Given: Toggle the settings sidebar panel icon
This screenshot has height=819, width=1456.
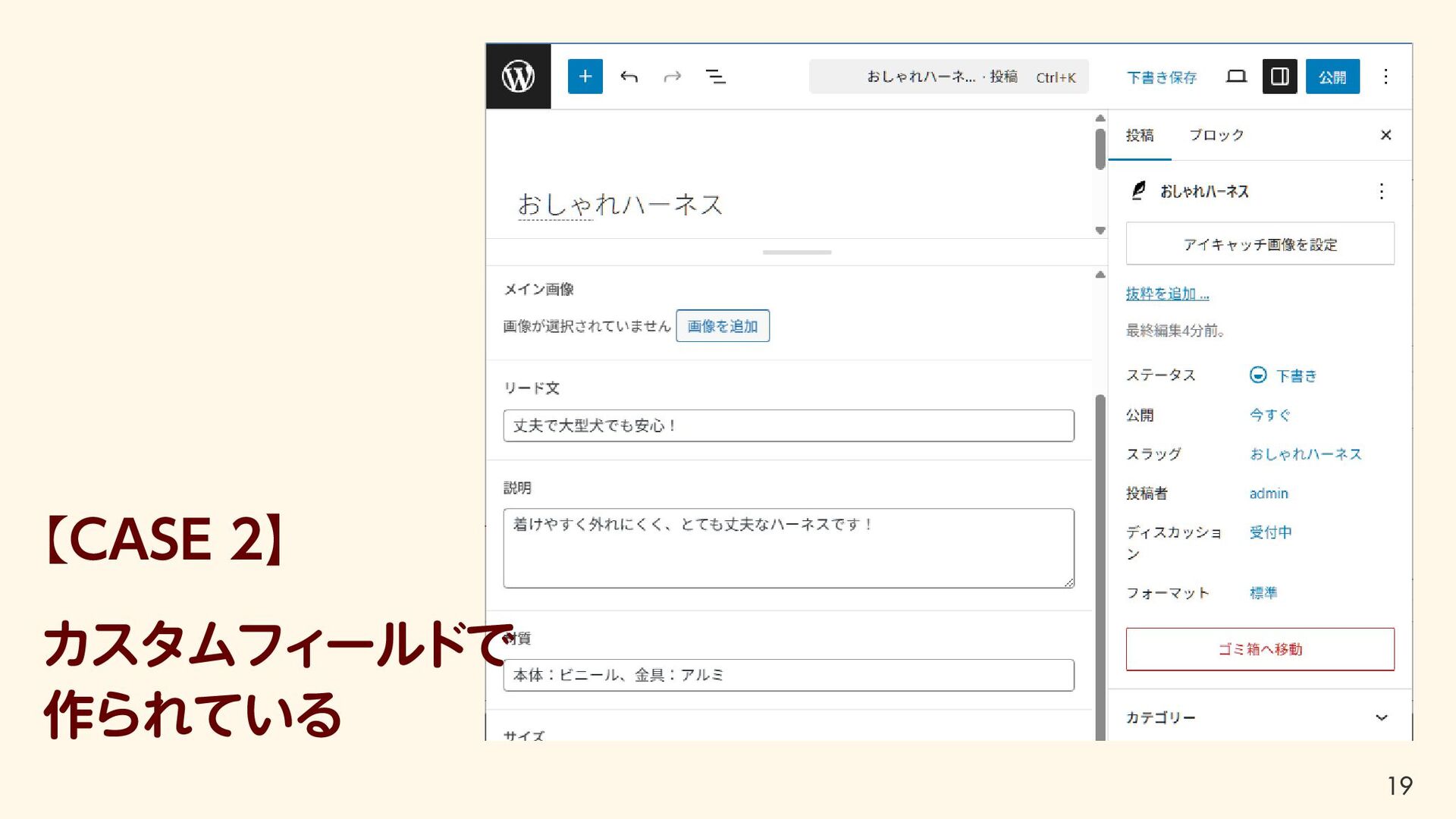Looking at the screenshot, I should coord(1279,77).
